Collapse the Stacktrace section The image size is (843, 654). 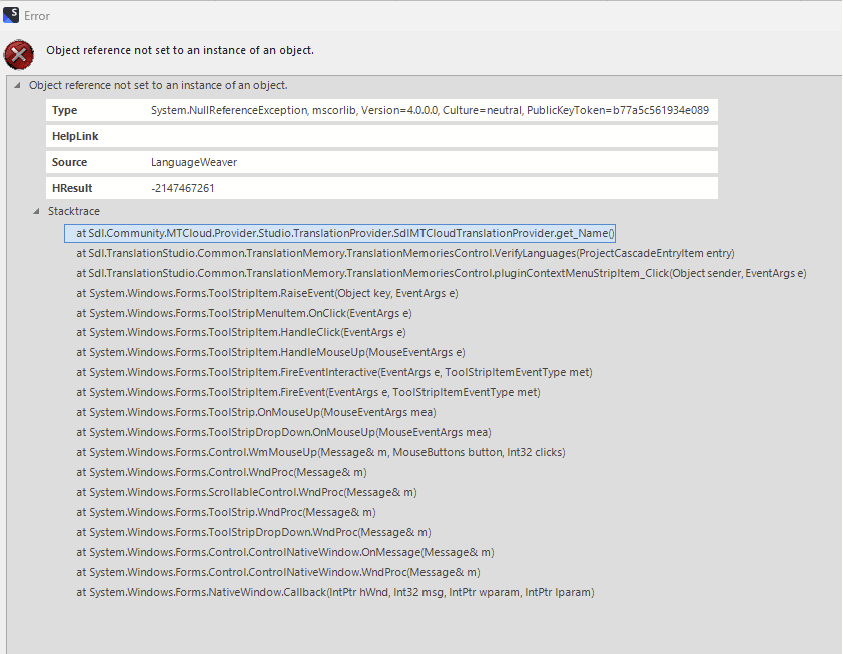(36, 211)
